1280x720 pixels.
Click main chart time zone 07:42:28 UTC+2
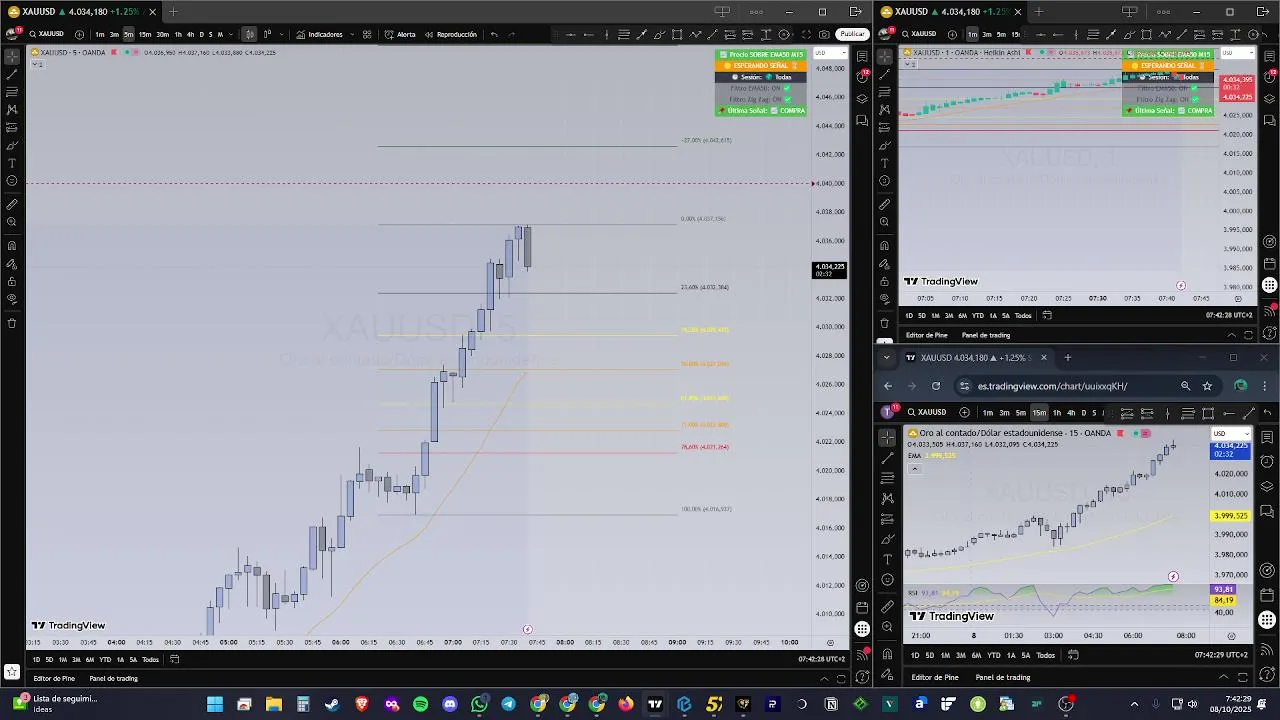coord(822,659)
